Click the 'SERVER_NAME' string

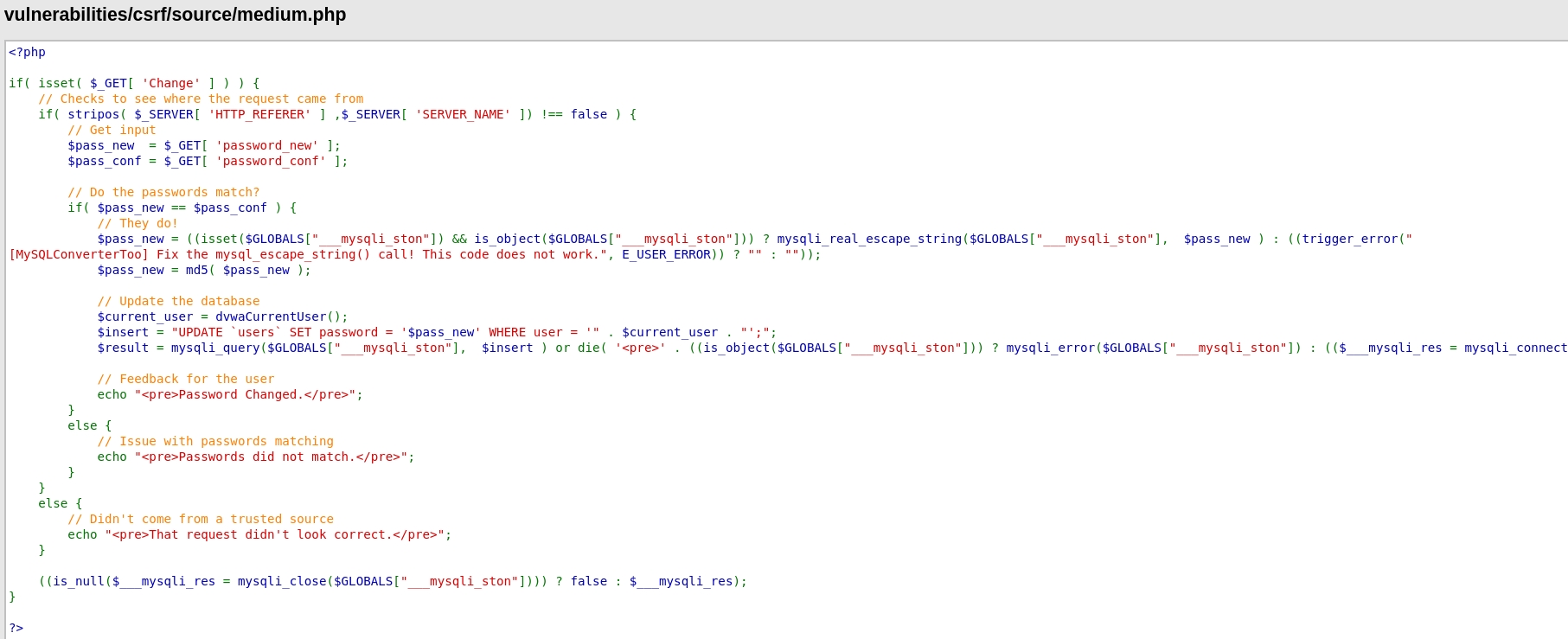click(463, 114)
